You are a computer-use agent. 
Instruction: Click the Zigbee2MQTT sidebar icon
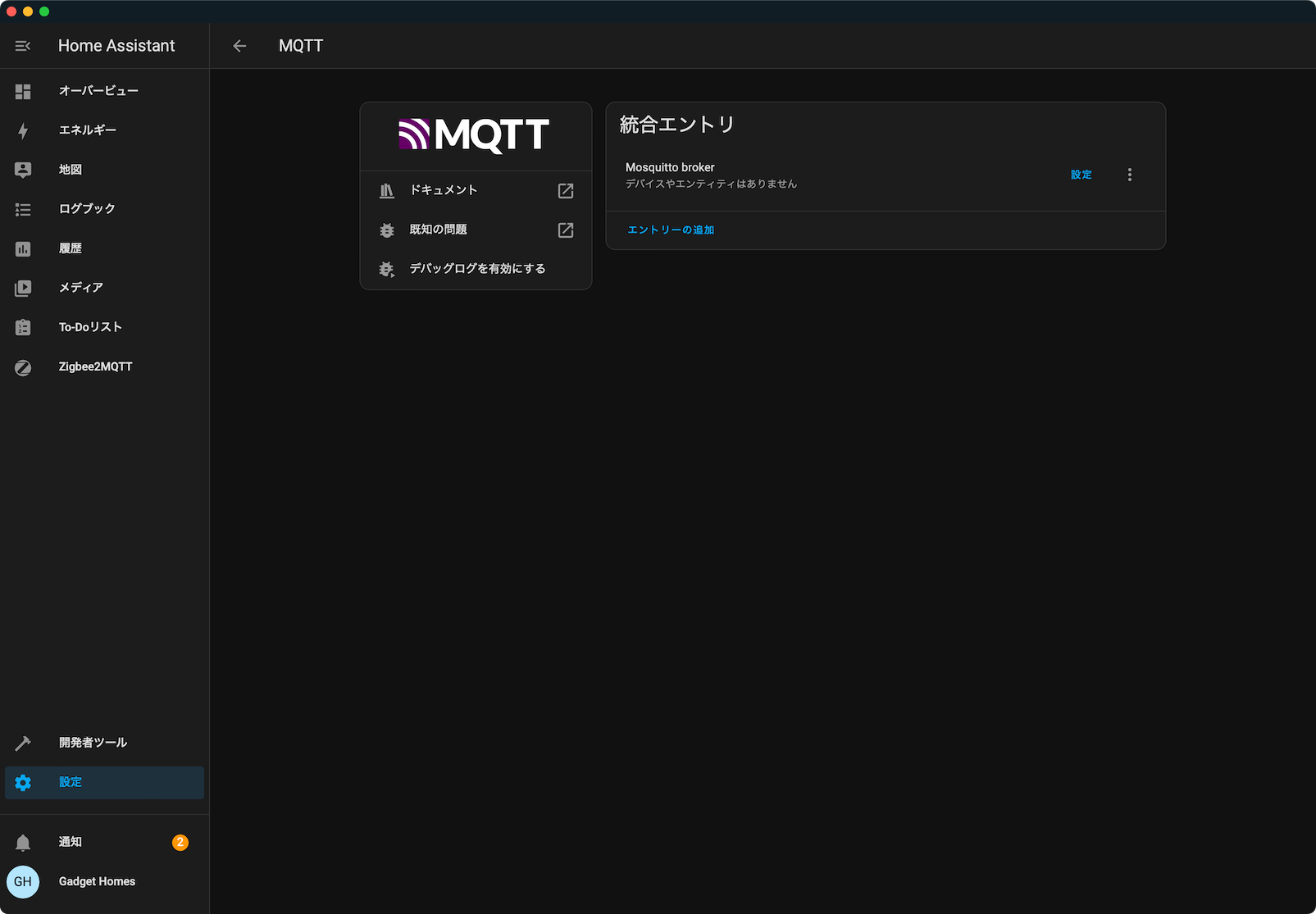23,367
